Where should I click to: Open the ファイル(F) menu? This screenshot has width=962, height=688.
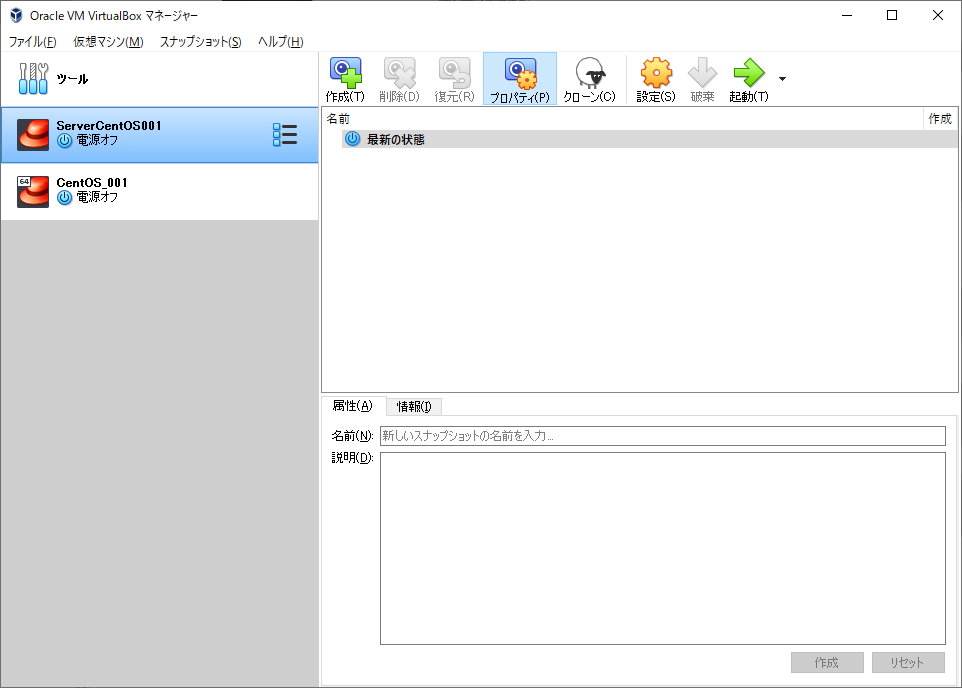33,42
